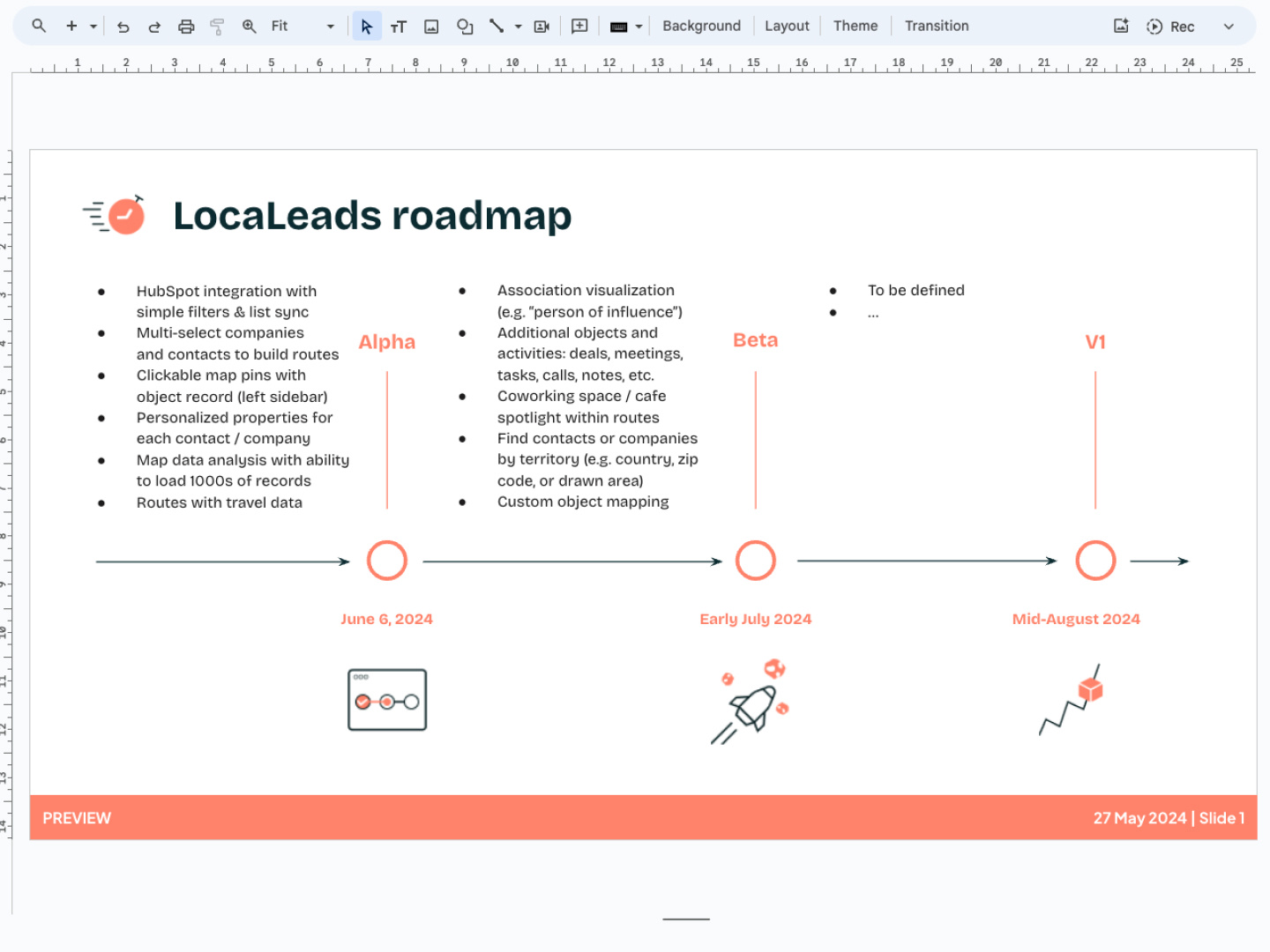The width and height of the screenshot is (1270, 952).
Task: Click the horizontal ruler at mark 12
Action: click(x=609, y=63)
